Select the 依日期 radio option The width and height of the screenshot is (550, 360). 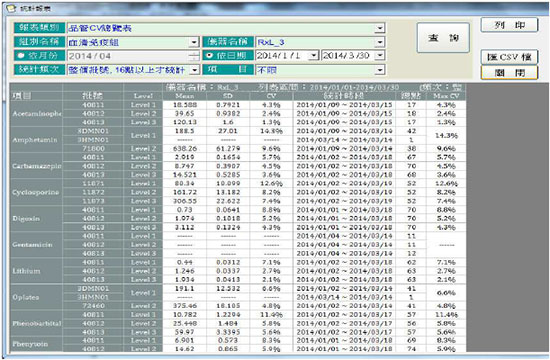point(210,56)
